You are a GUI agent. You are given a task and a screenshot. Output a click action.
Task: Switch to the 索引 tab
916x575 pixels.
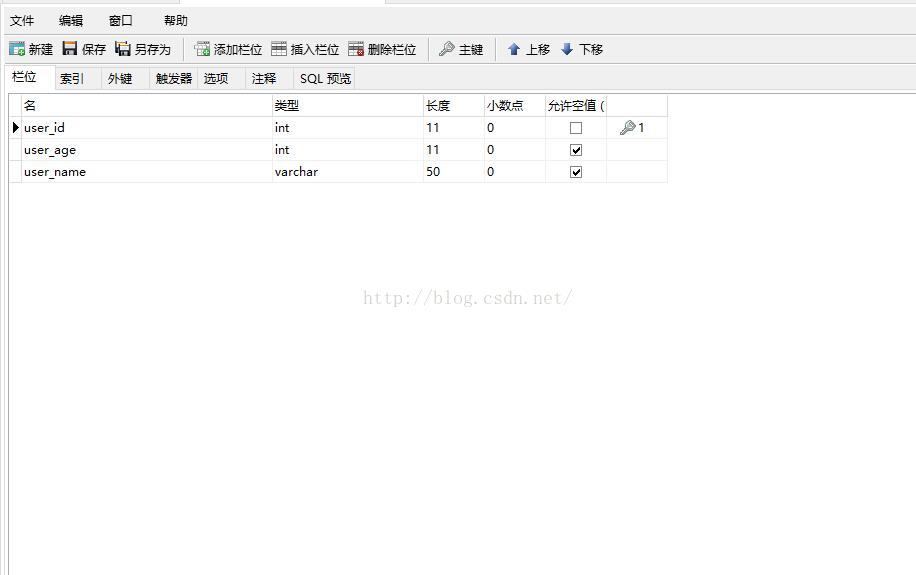pos(79,78)
